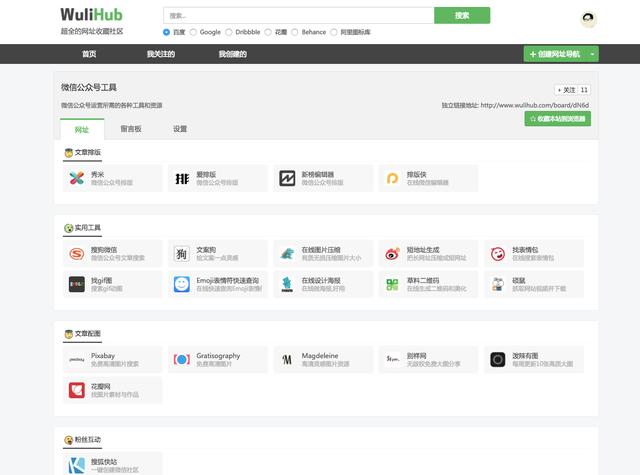This screenshot has width=640, height=475.
Task: Click the 搜狗微信 red icon
Action: coord(77,254)
